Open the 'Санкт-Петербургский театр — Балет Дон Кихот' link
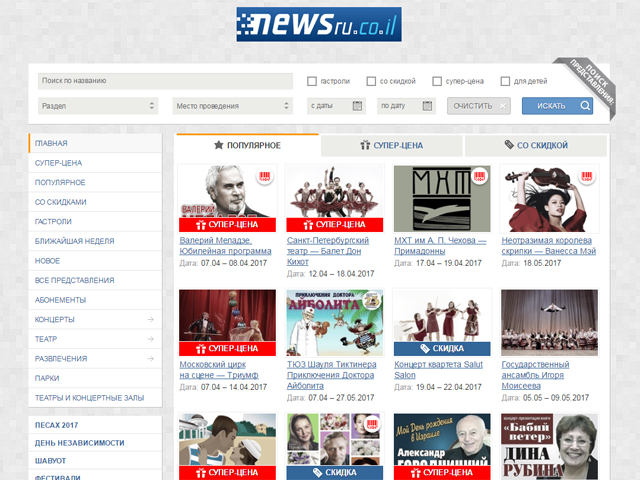 coord(328,251)
